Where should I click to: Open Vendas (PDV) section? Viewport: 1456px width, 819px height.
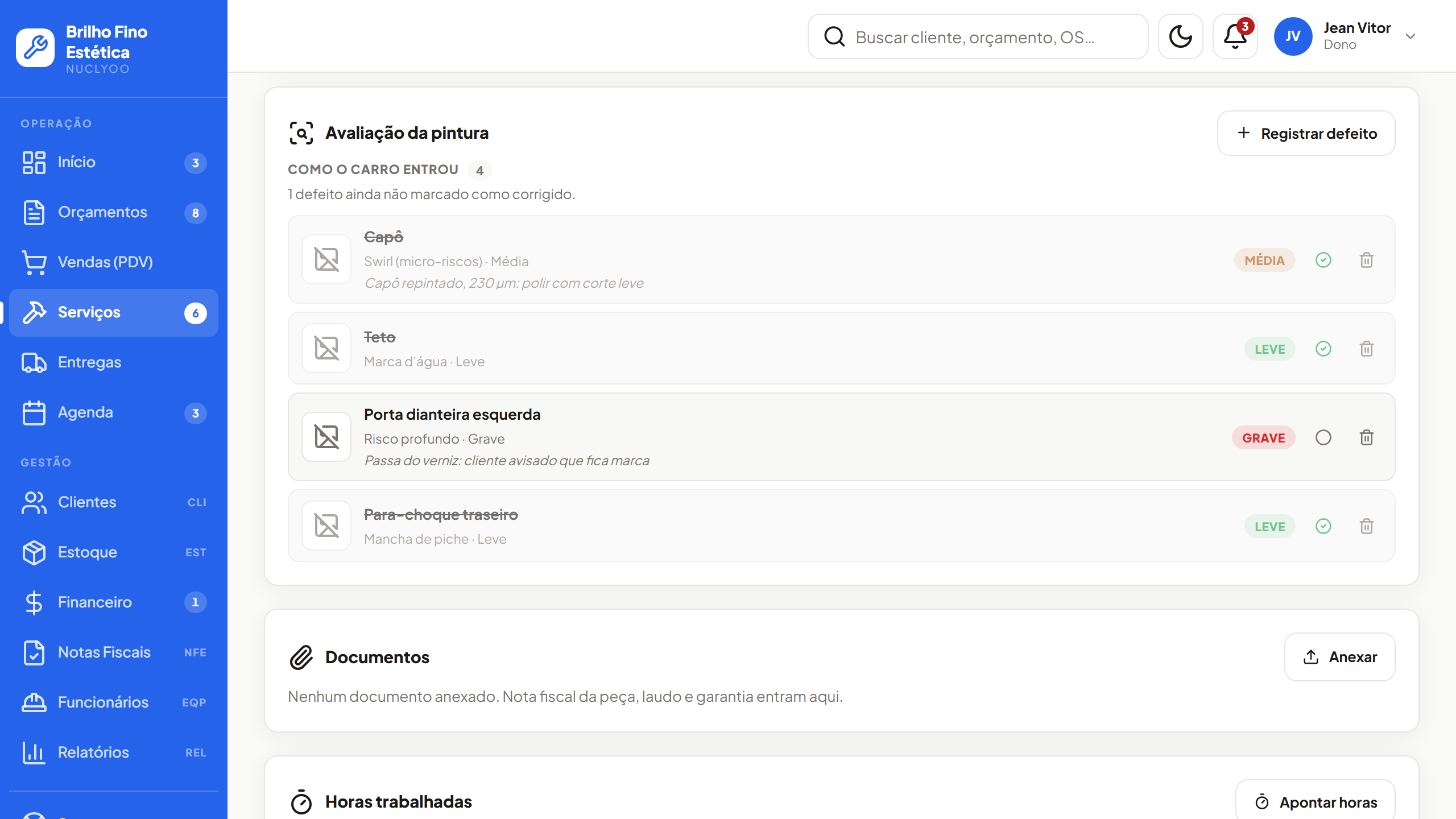coord(114,262)
